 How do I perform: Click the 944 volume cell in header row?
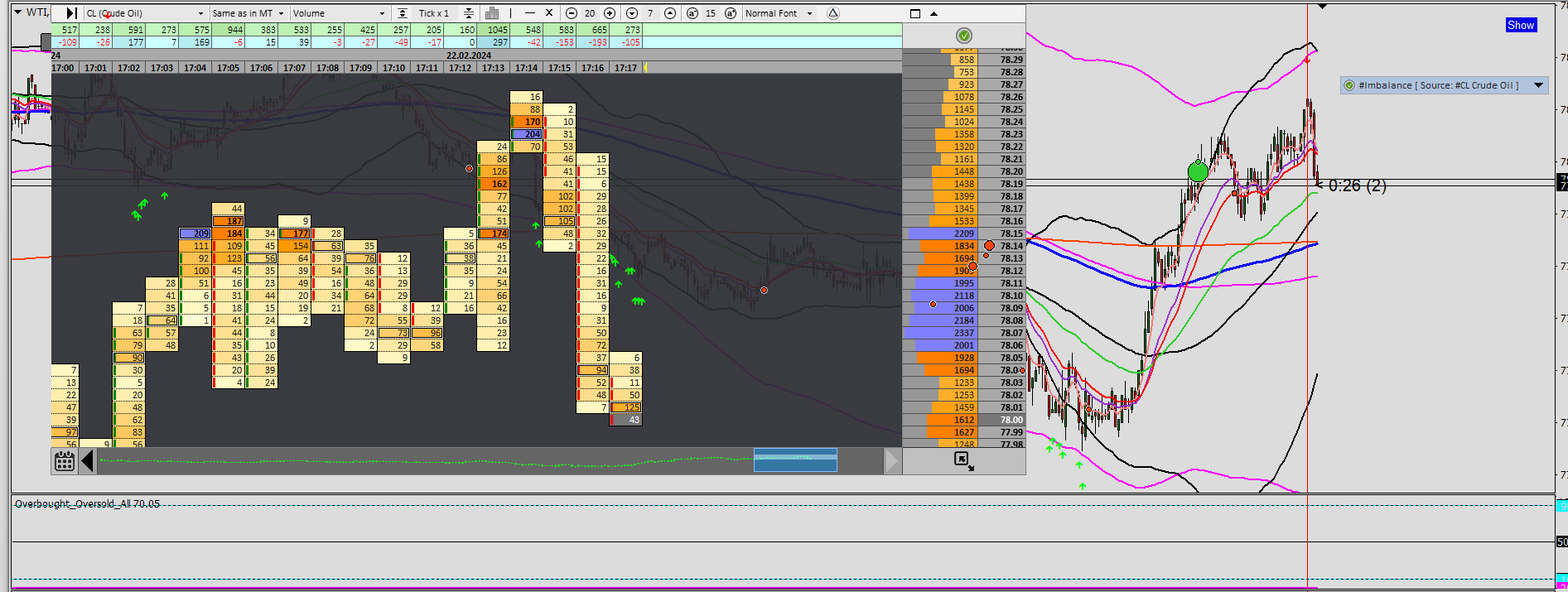click(228, 30)
